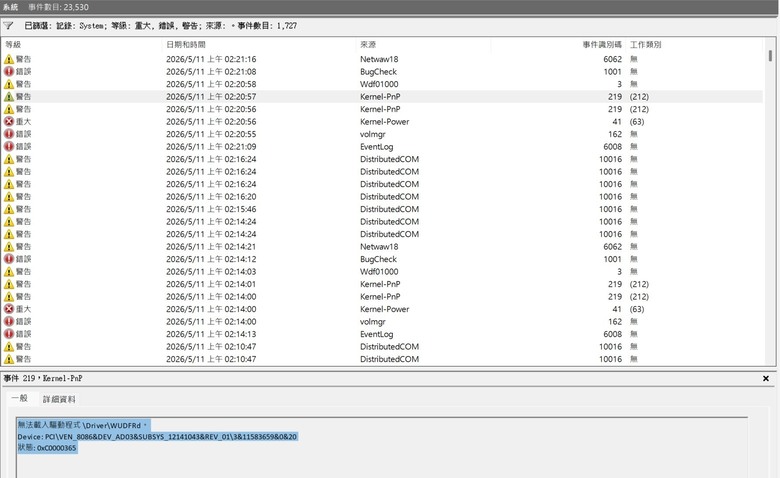Switch to the 詳細資料 tab
The height and width of the screenshot is (478, 780).
(59, 399)
